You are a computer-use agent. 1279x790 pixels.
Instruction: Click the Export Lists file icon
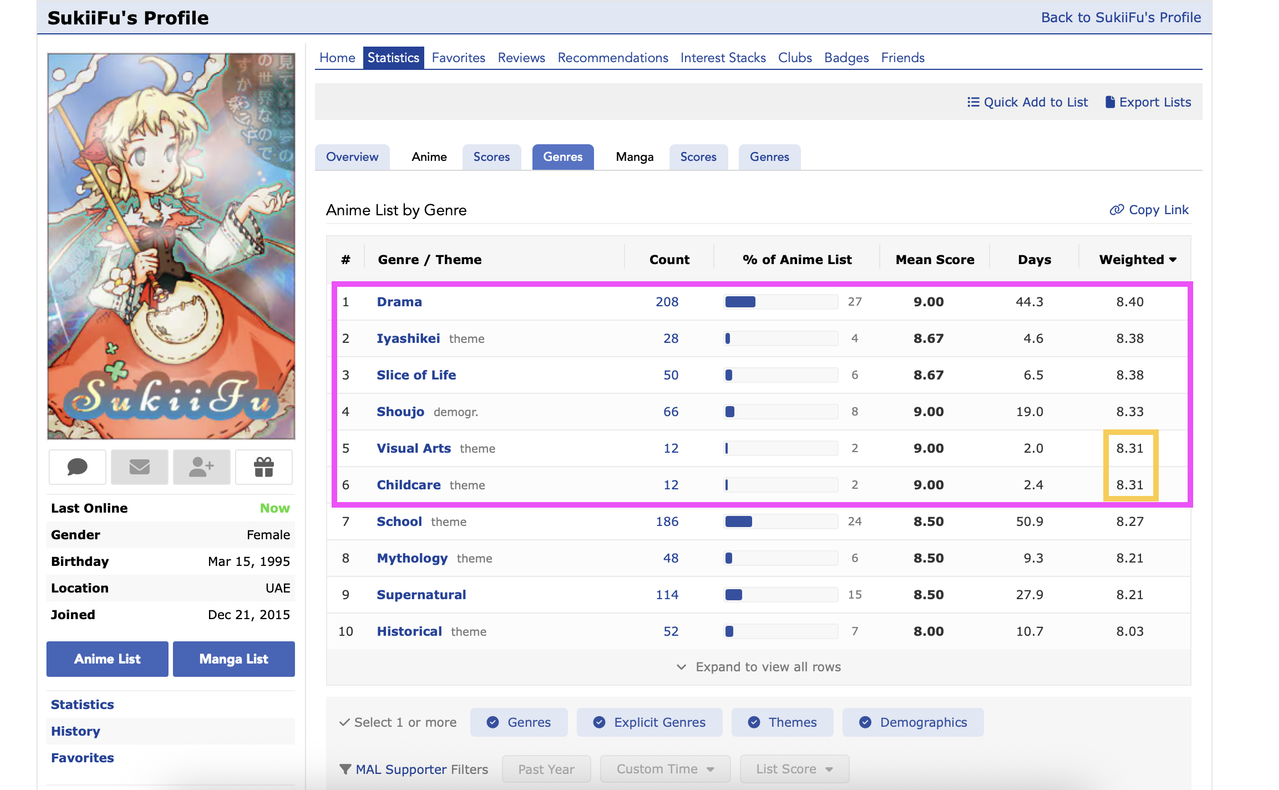tap(1110, 102)
